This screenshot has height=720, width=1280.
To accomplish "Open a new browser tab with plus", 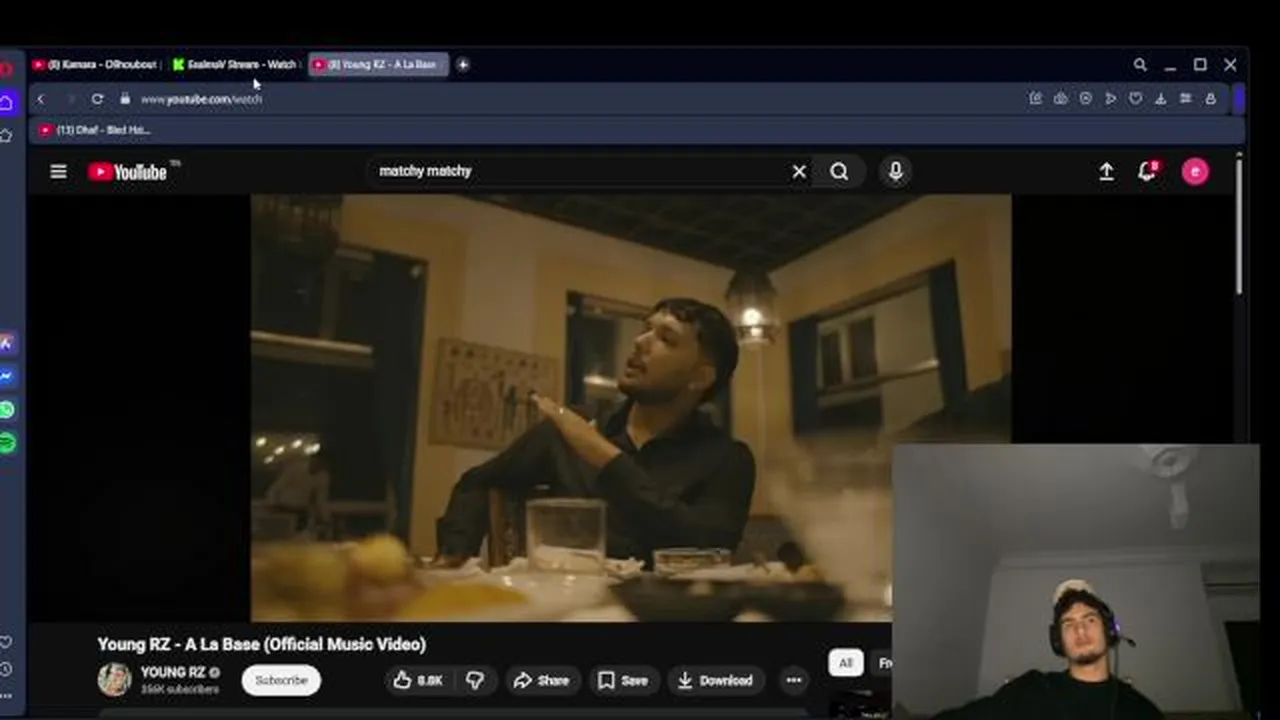I will pos(463,65).
